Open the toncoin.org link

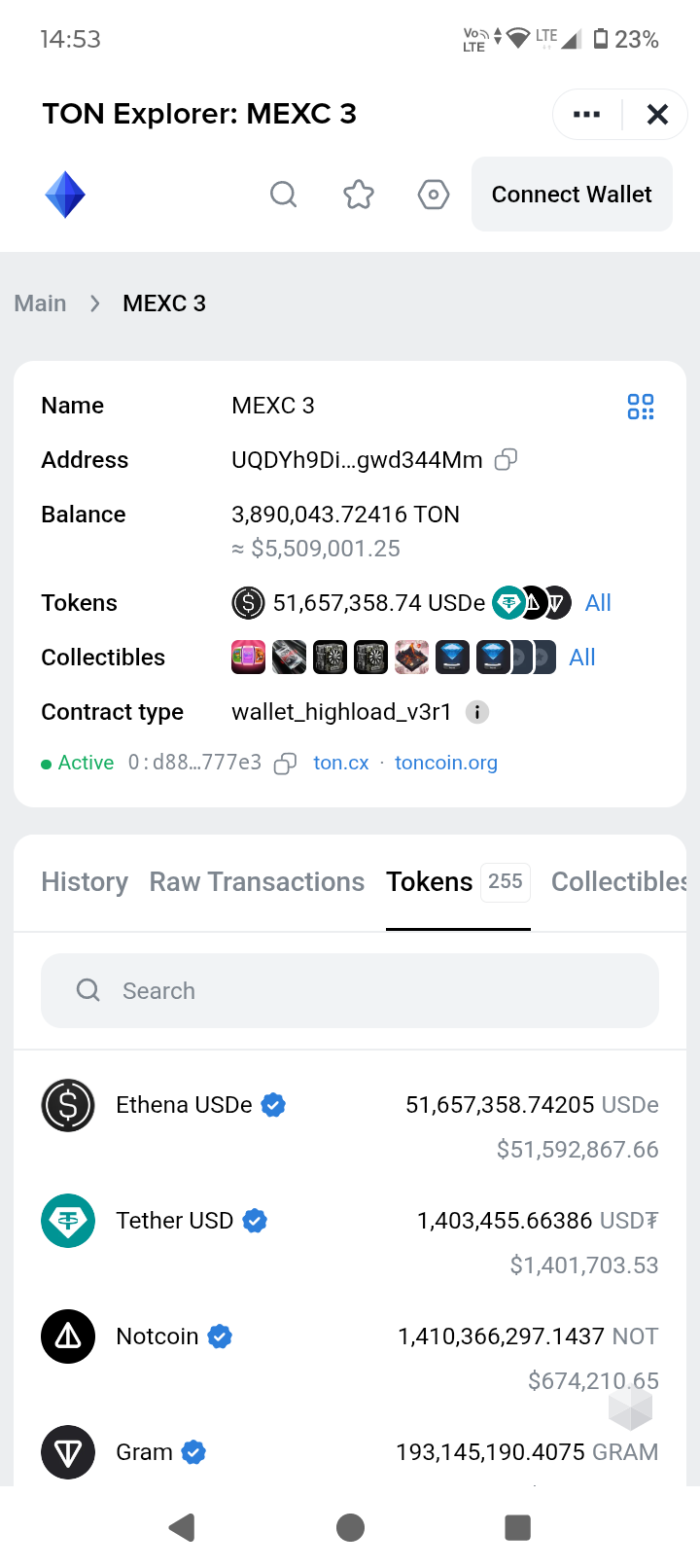(x=446, y=764)
